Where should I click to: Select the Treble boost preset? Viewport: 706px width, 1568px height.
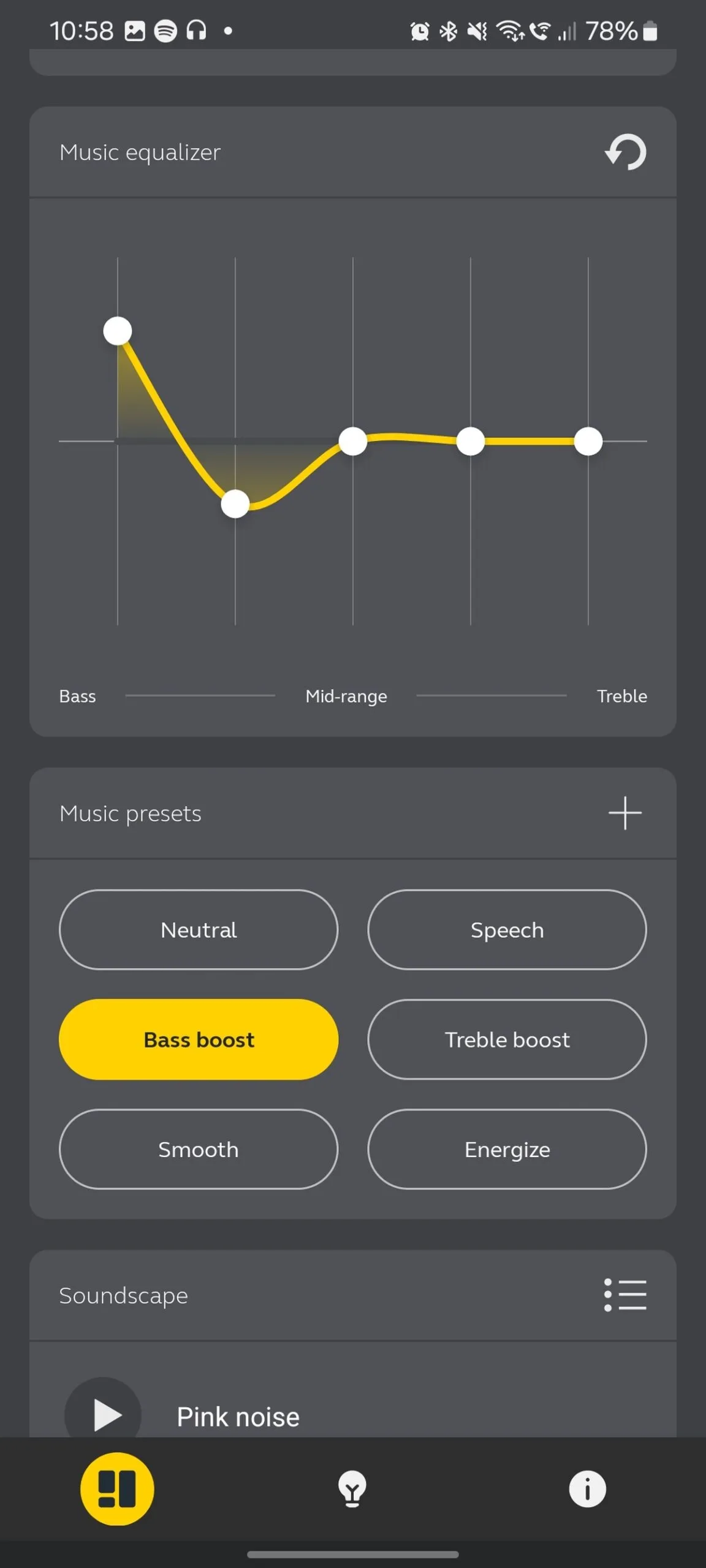507,1039
